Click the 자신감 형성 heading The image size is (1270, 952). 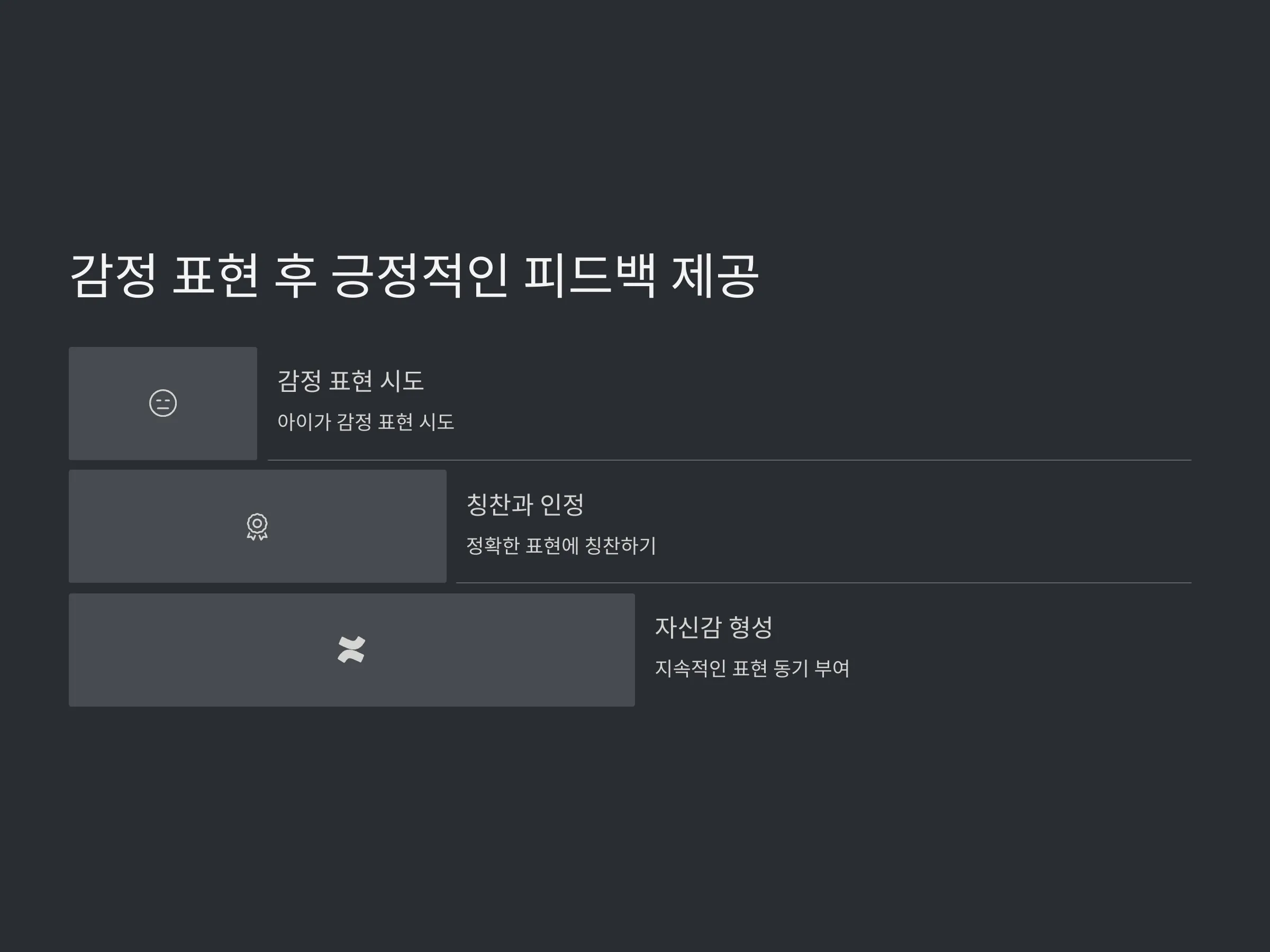pyautogui.click(x=714, y=627)
